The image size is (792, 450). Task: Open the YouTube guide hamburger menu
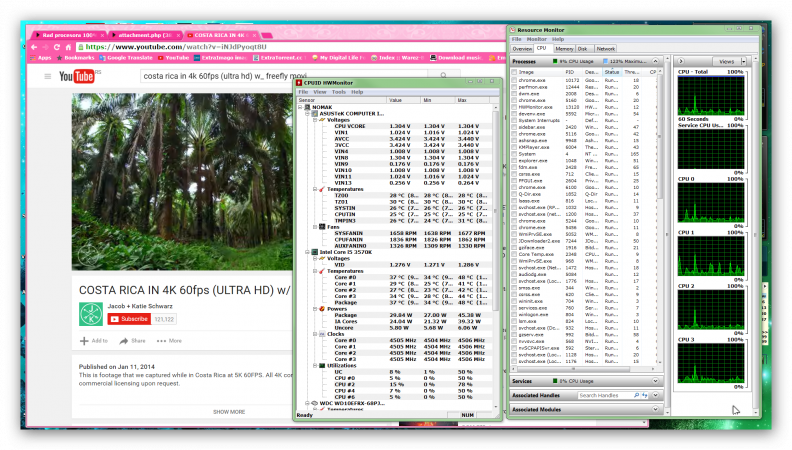[x=47, y=76]
